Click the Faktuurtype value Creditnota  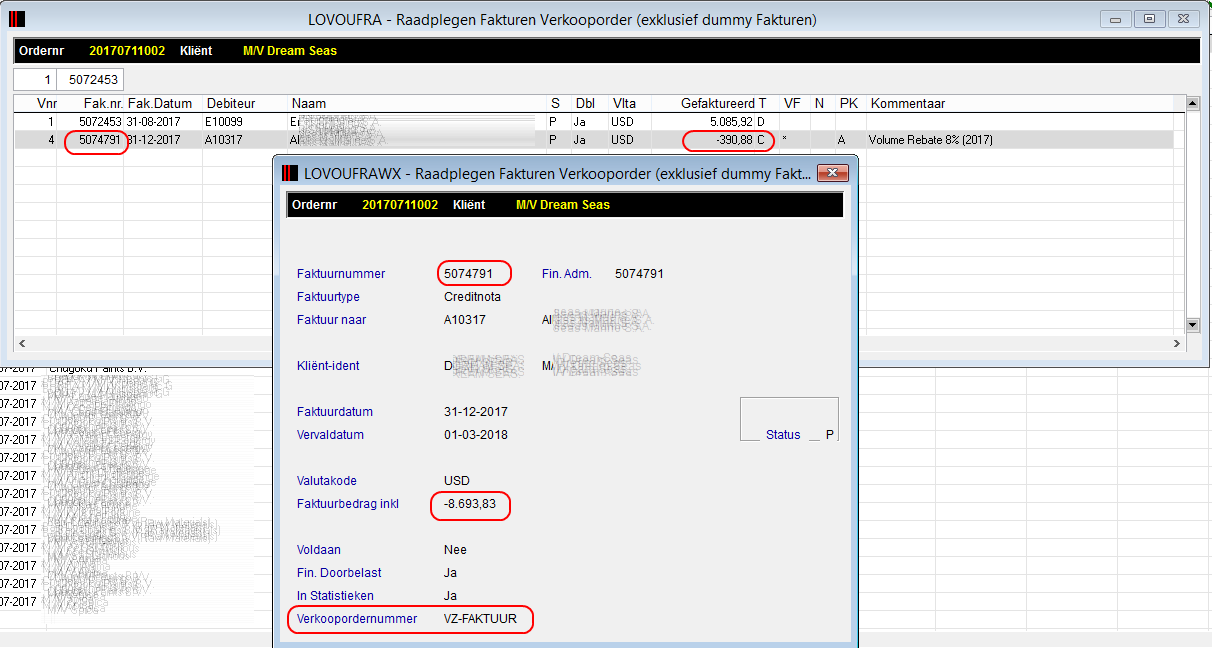pos(473,297)
